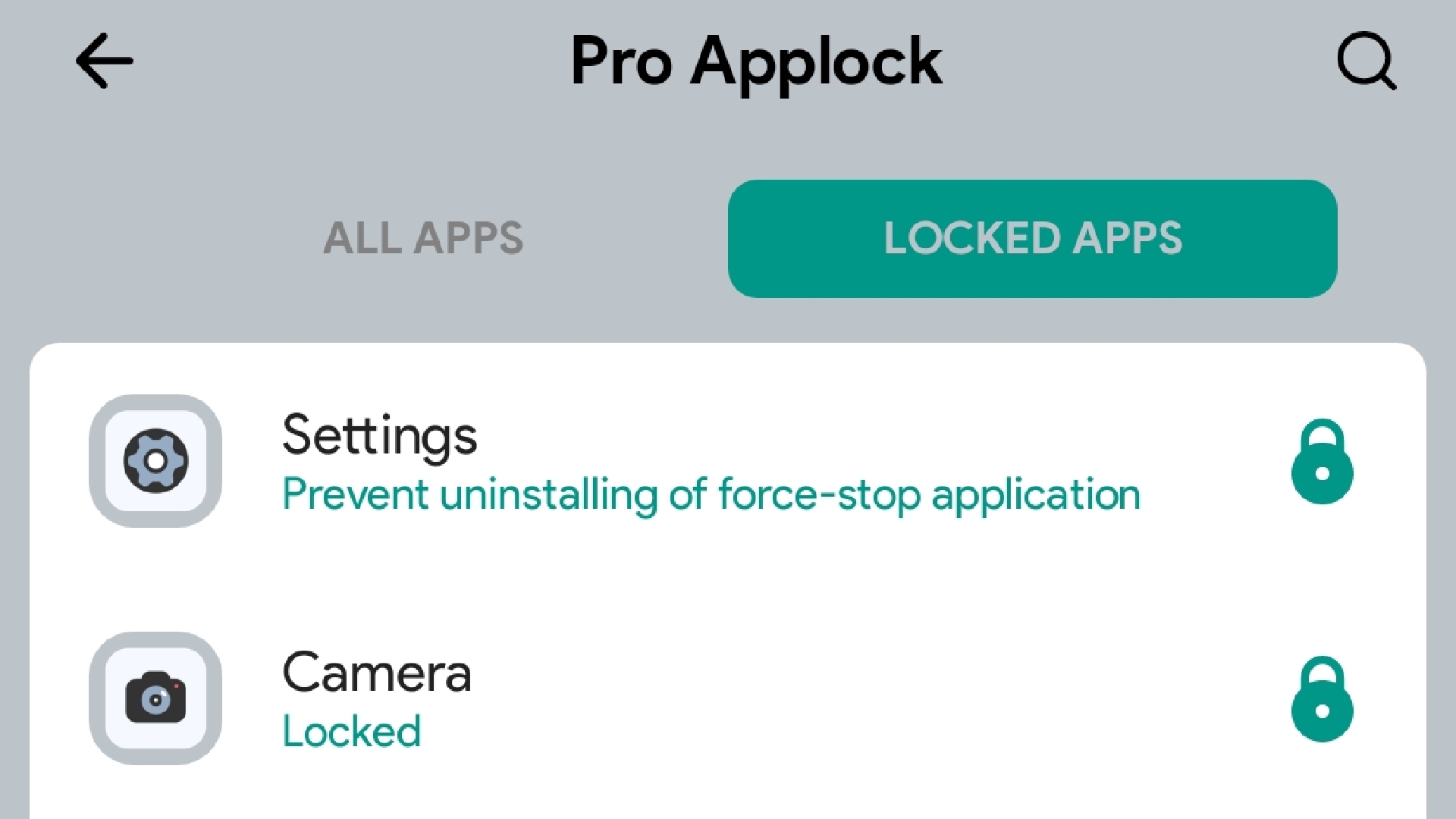The image size is (1456, 819).
Task: Click the Settings label text
Action: coord(379,435)
